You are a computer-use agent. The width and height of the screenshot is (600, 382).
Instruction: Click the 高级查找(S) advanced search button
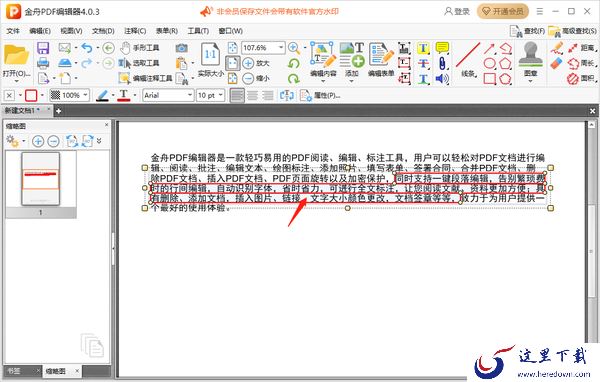click(x=572, y=31)
